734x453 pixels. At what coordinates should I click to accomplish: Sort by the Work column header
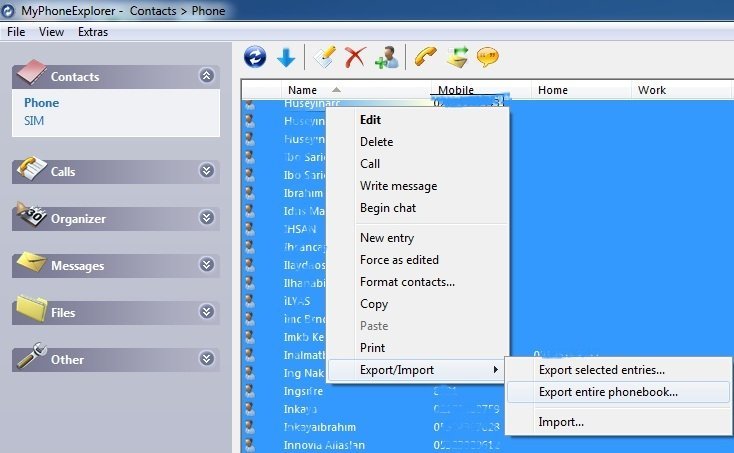coord(681,90)
